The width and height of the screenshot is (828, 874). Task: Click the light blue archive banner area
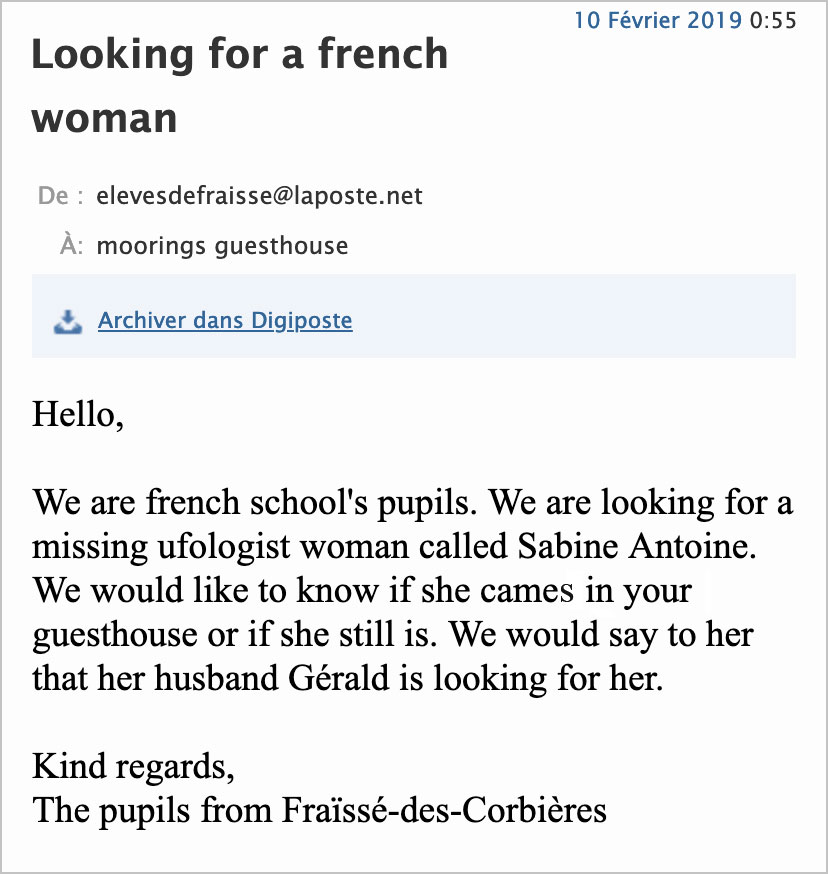click(414, 316)
